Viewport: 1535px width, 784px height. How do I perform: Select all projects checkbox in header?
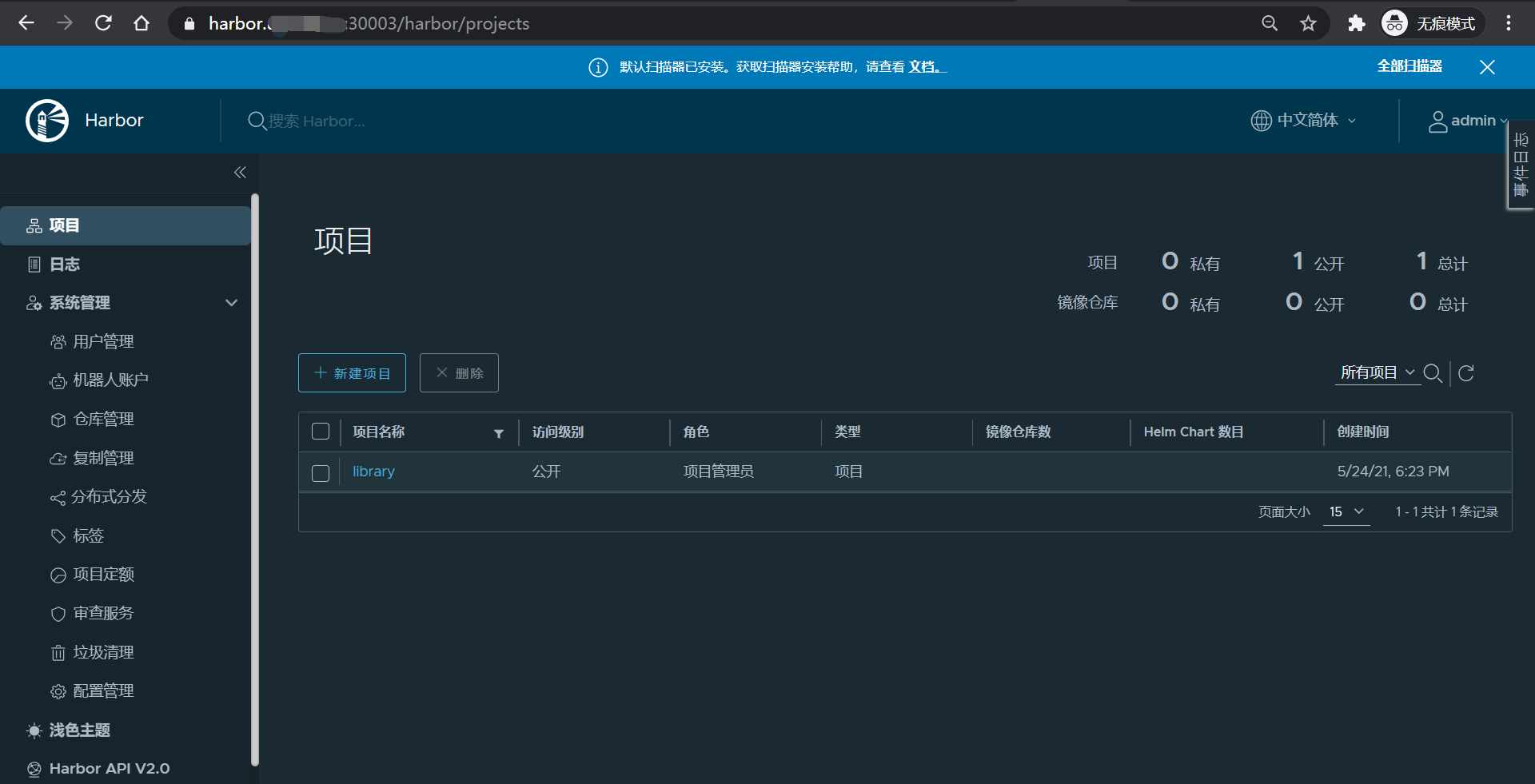321,432
